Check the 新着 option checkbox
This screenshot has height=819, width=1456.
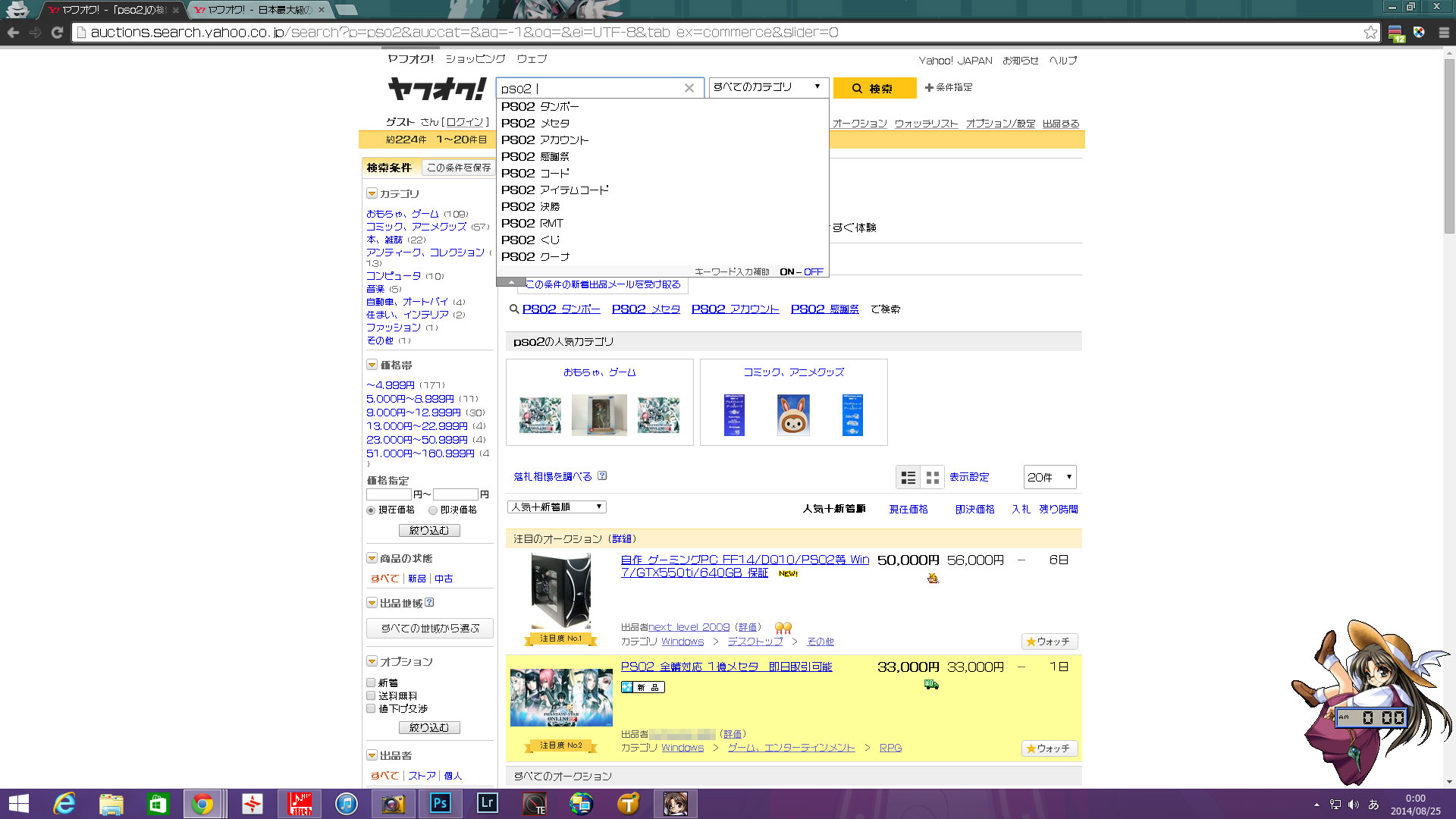click(371, 682)
